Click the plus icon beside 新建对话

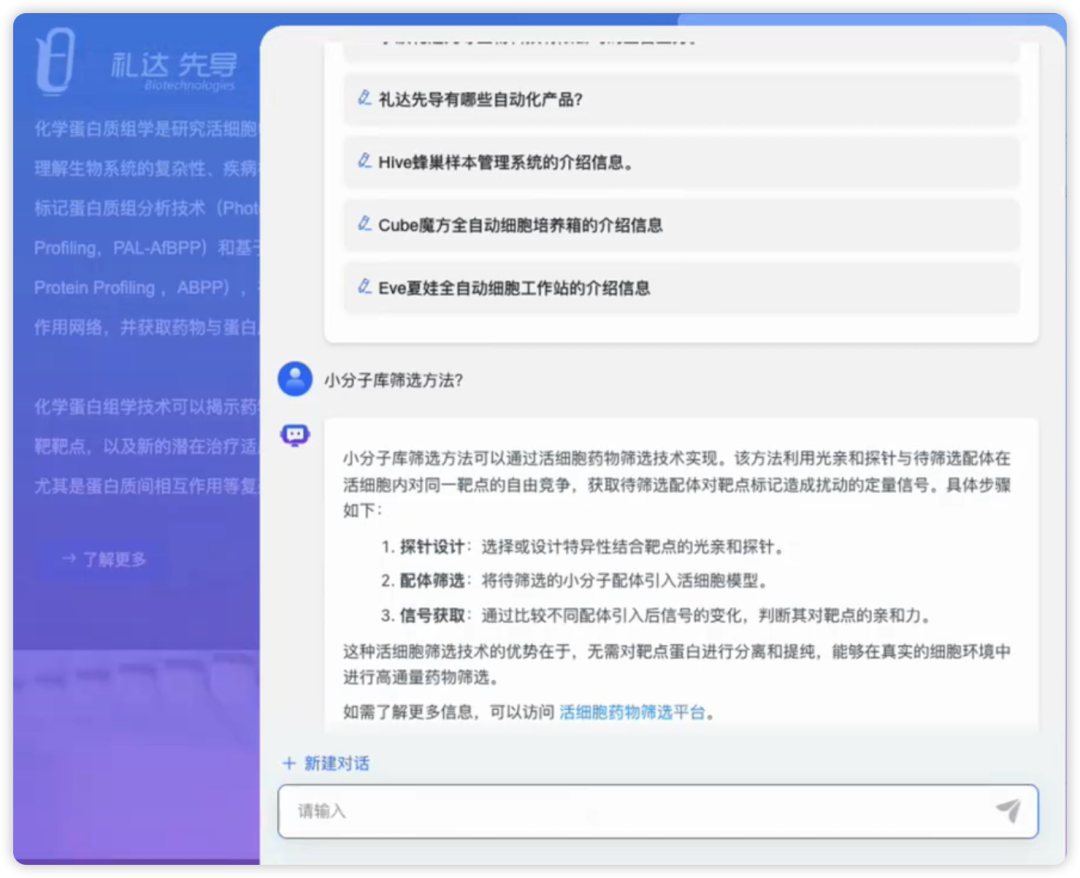click(289, 763)
